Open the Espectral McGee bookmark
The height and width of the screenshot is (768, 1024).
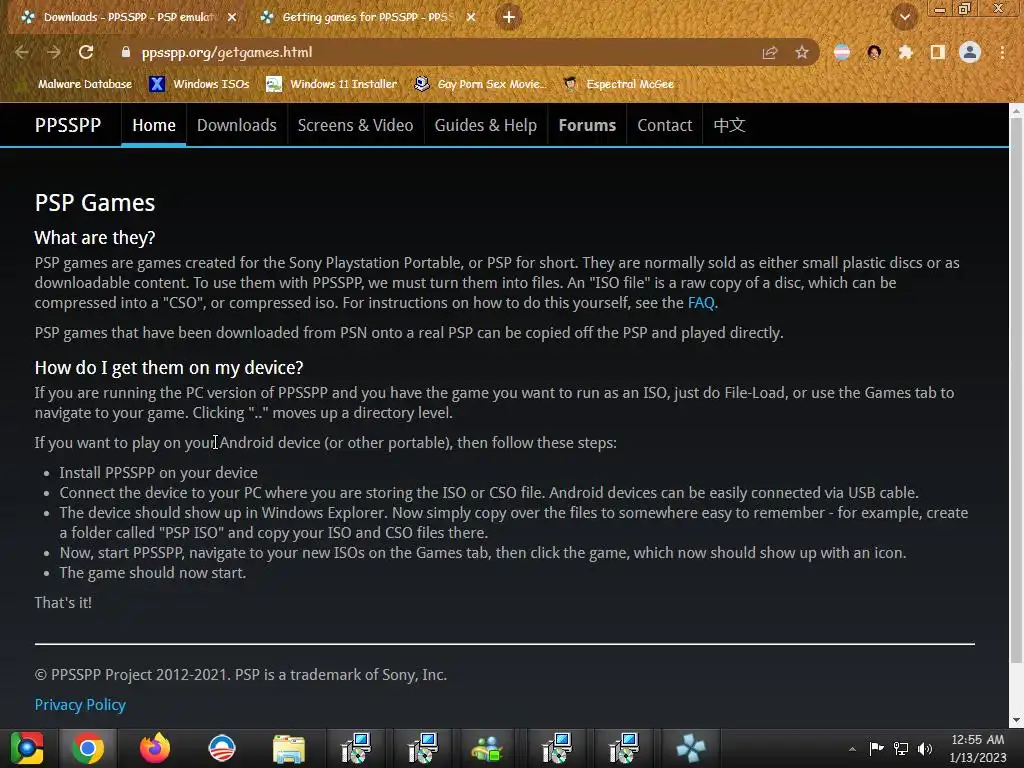tap(618, 84)
